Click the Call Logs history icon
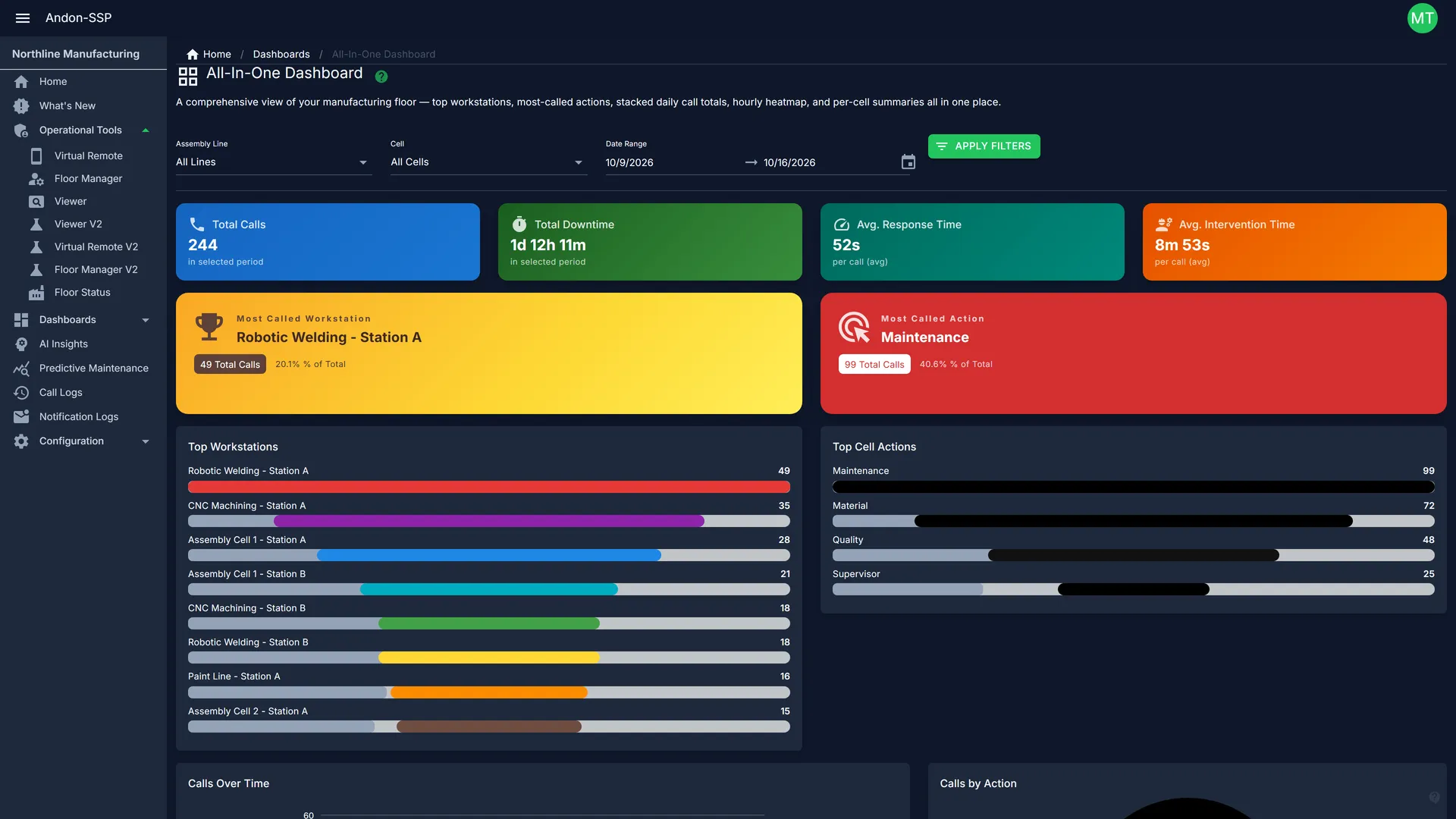The image size is (1456, 819). click(21, 392)
